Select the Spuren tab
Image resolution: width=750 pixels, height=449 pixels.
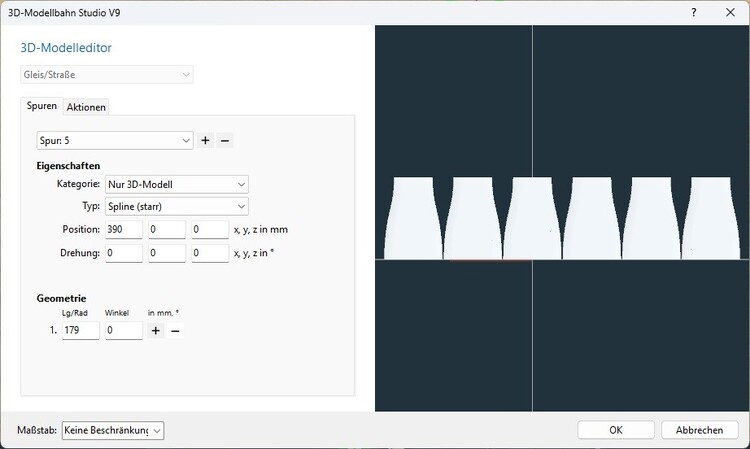click(42, 106)
